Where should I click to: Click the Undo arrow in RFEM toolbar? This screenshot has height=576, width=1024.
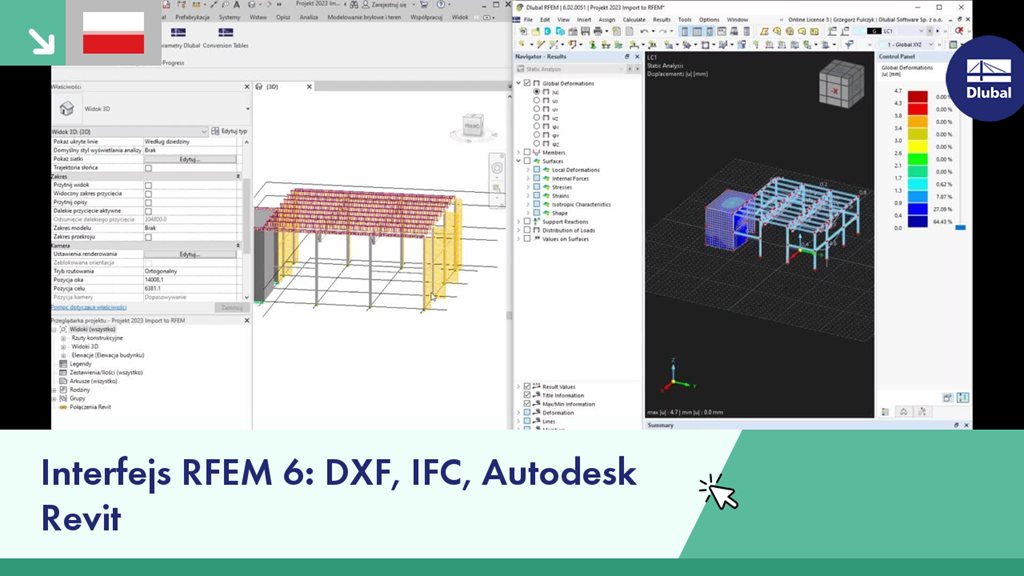coord(645,31)
